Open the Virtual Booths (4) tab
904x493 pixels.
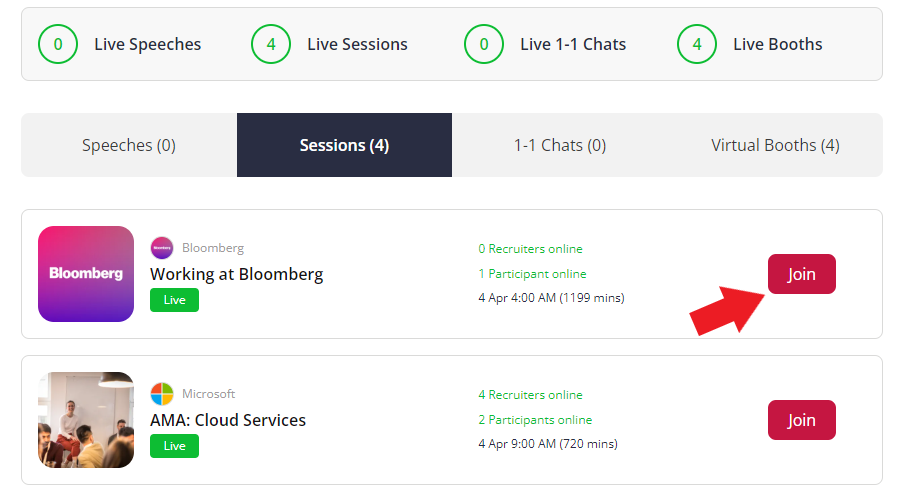[x=775, y=145]
